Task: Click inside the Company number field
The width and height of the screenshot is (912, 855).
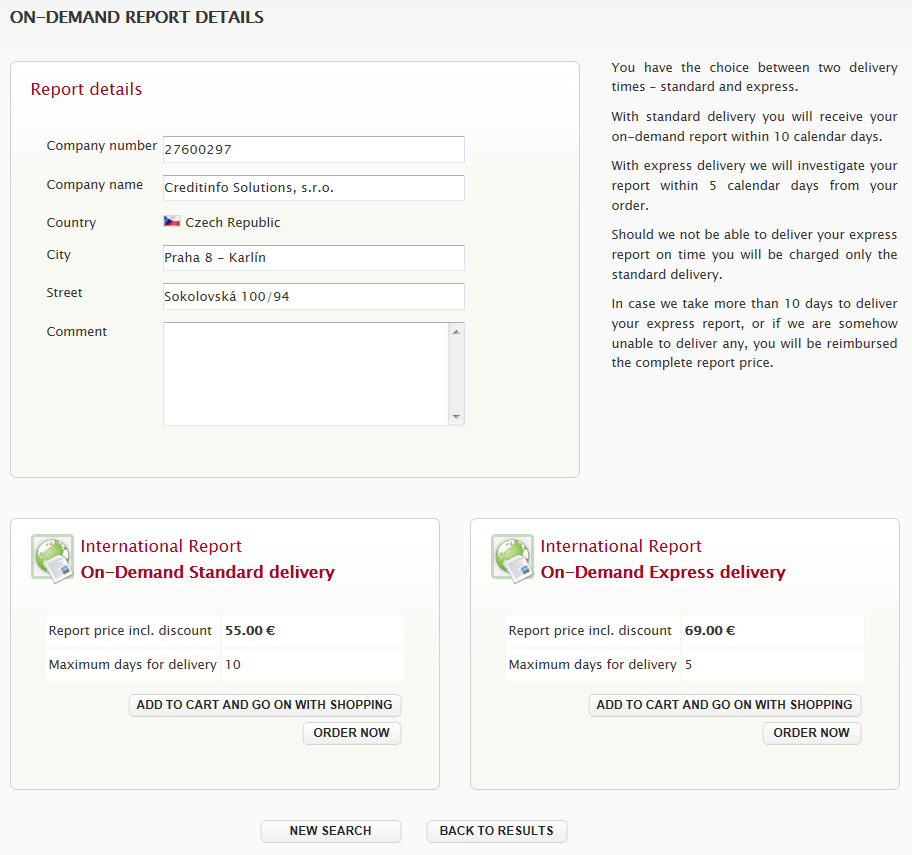Action: tap(313, 149)
